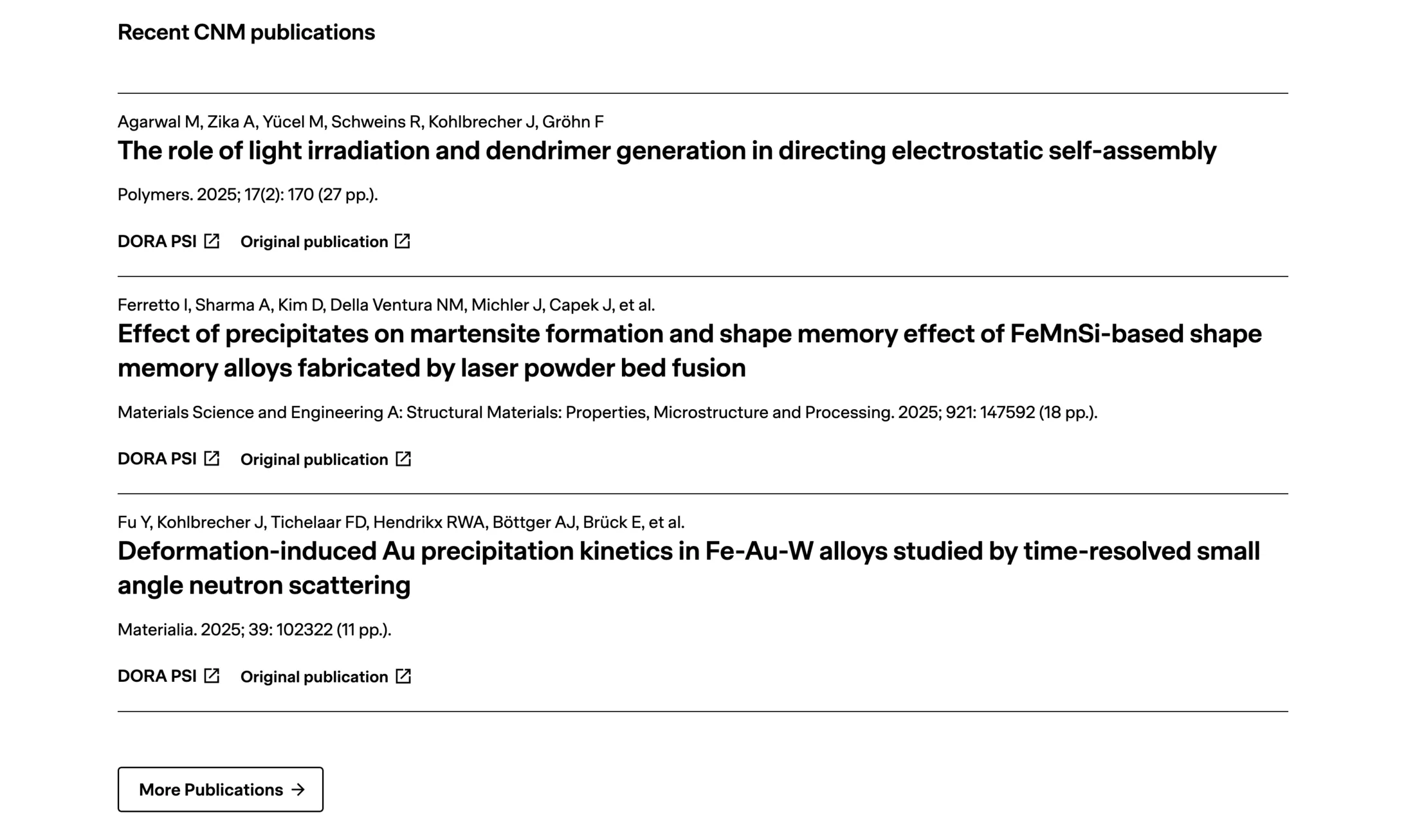1406x840 pixels.
Task: Click external-link icon beside DORA PSI for FeMnSi paper
Action: point(212,459)
